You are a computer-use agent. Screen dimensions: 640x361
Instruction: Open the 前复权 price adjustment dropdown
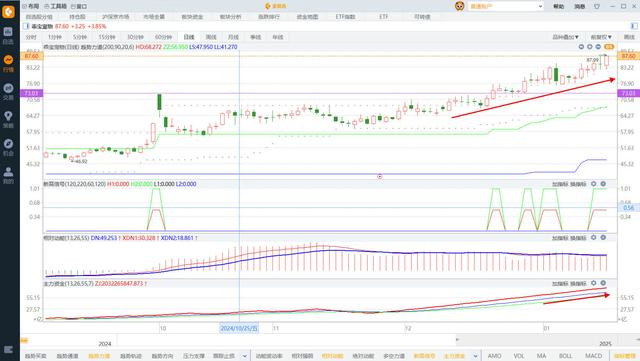601,37
